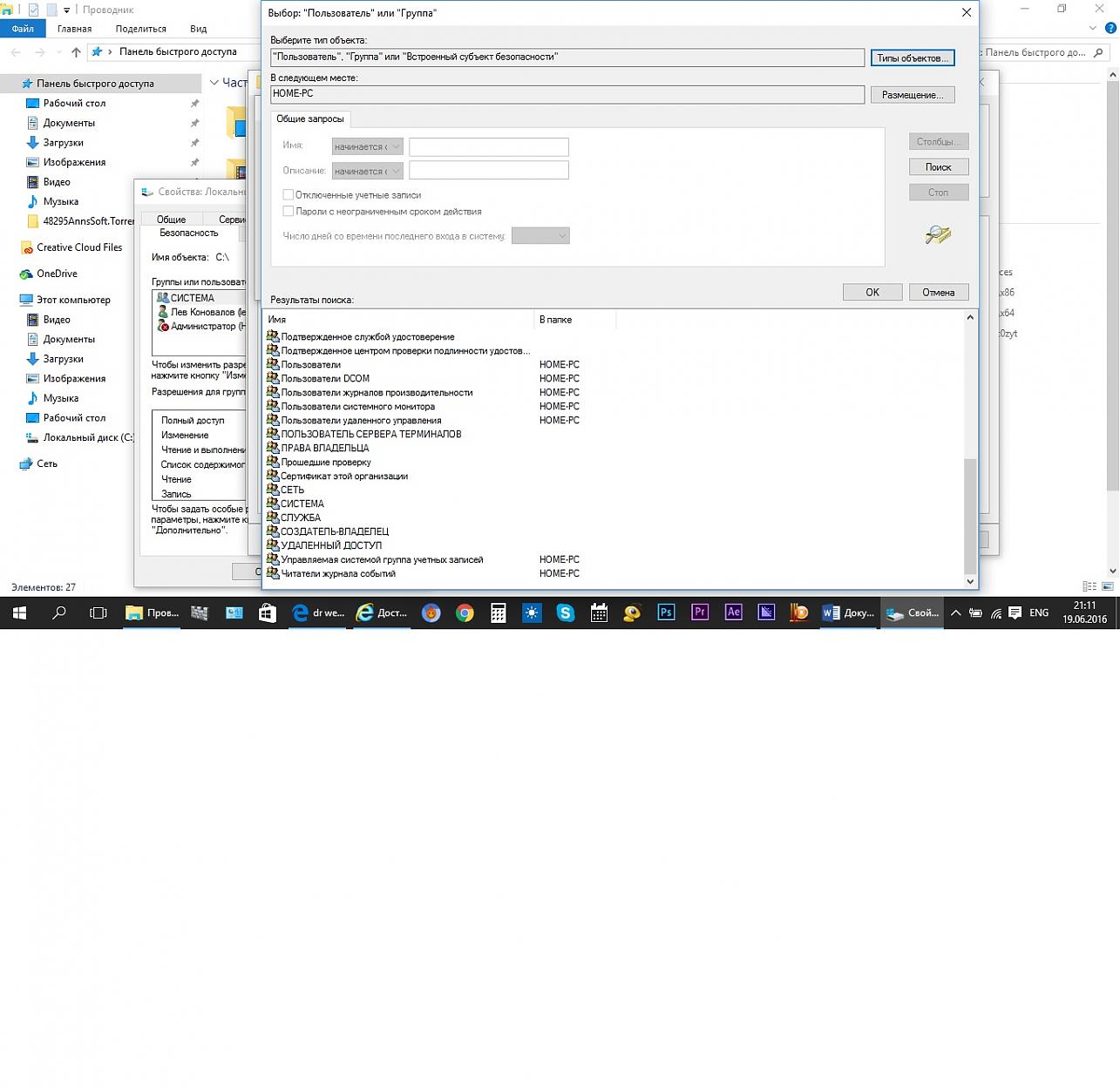Select 'СОЗДАТЕЛЬ-ВЛАДЕЛЕЦ' in search results
1120x1089 pixels.
(335, 531)
